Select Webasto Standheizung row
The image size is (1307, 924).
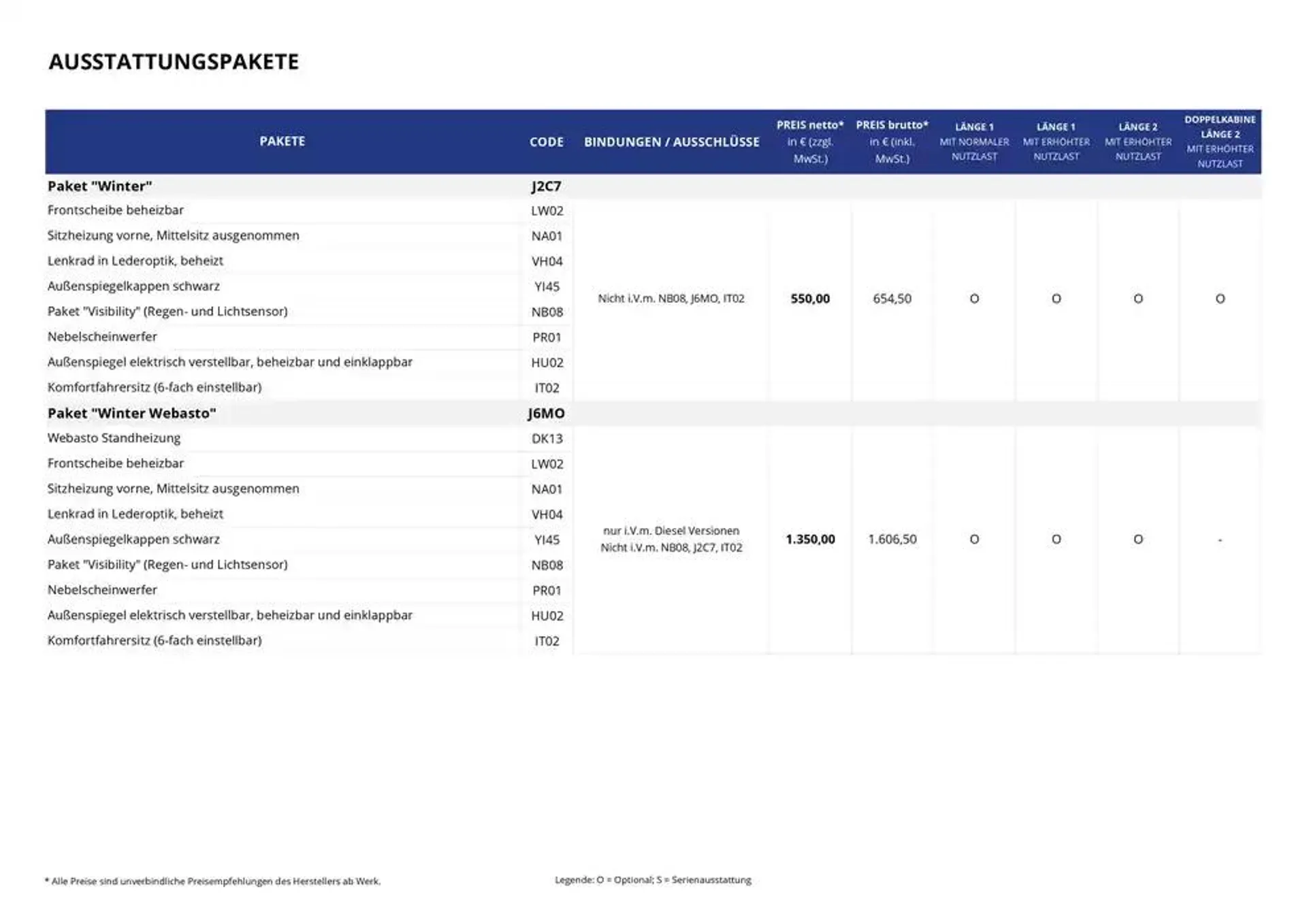click(114, 438)
